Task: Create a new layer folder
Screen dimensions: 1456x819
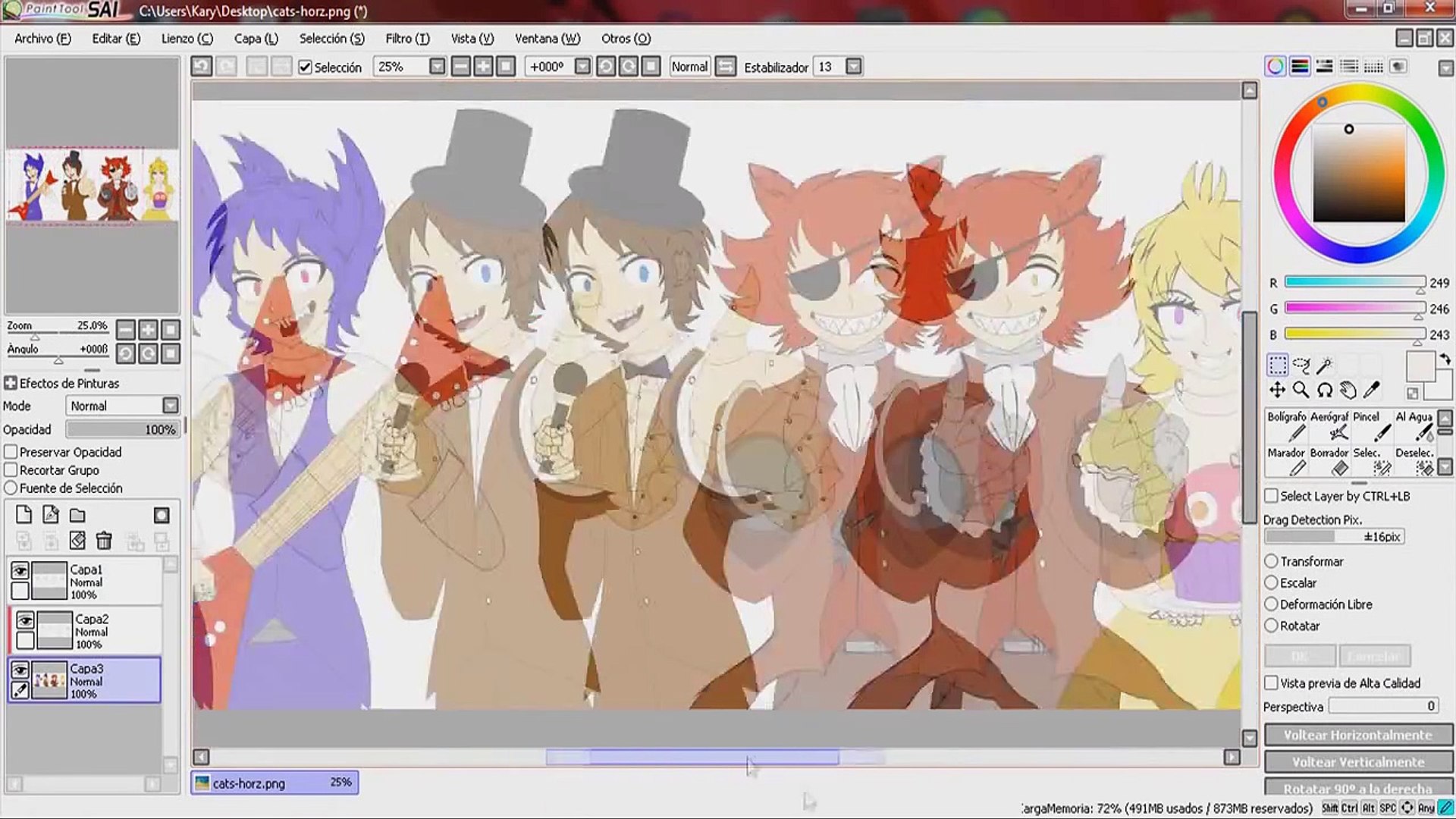Action: point(77,516)
